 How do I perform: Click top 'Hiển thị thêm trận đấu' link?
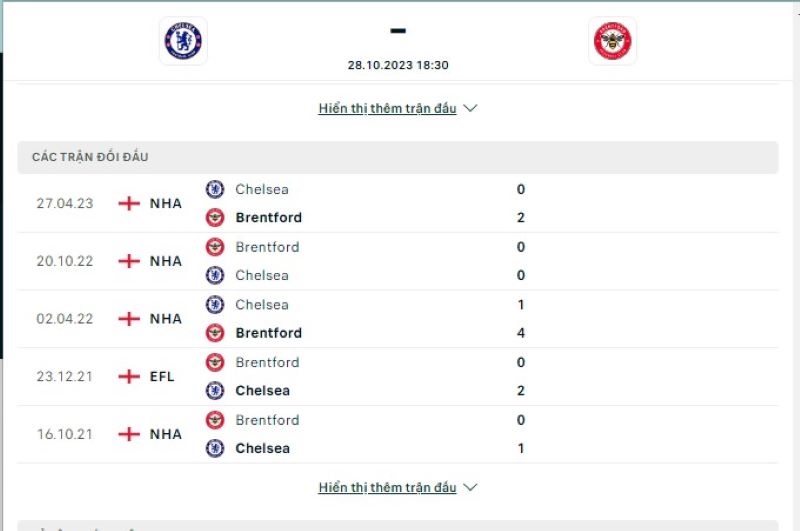387,108
